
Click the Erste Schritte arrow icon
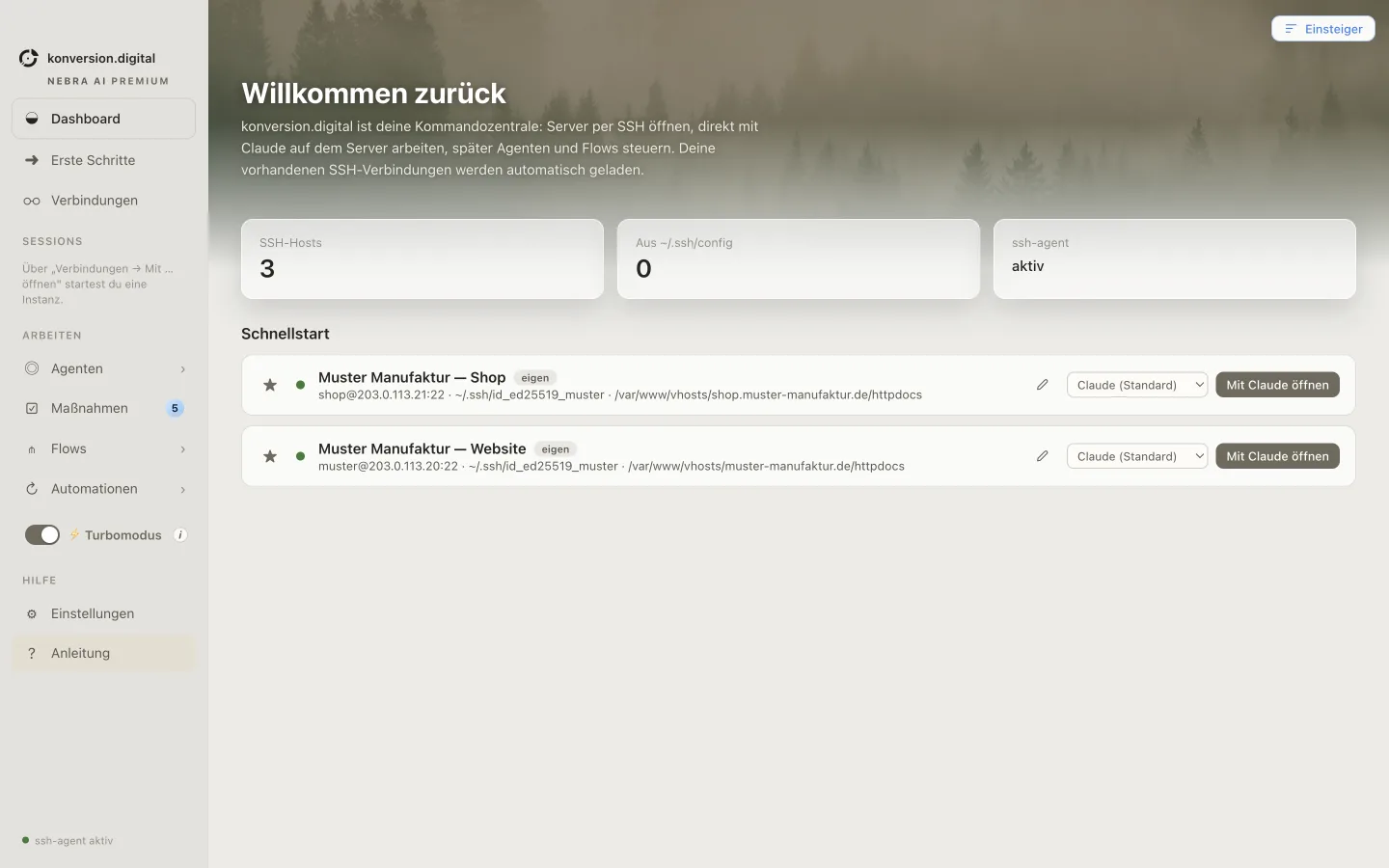[x=32, y=160]
